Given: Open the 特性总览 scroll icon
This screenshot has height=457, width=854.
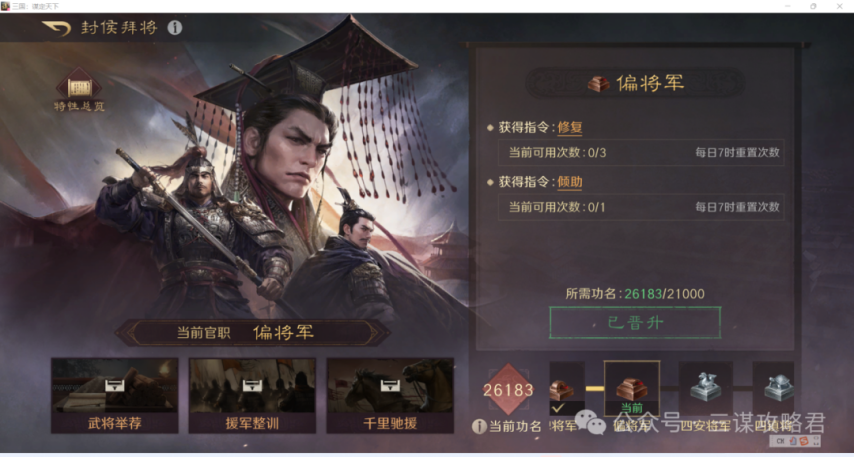Looking at the screenshot, I should (x=79, y=86).
